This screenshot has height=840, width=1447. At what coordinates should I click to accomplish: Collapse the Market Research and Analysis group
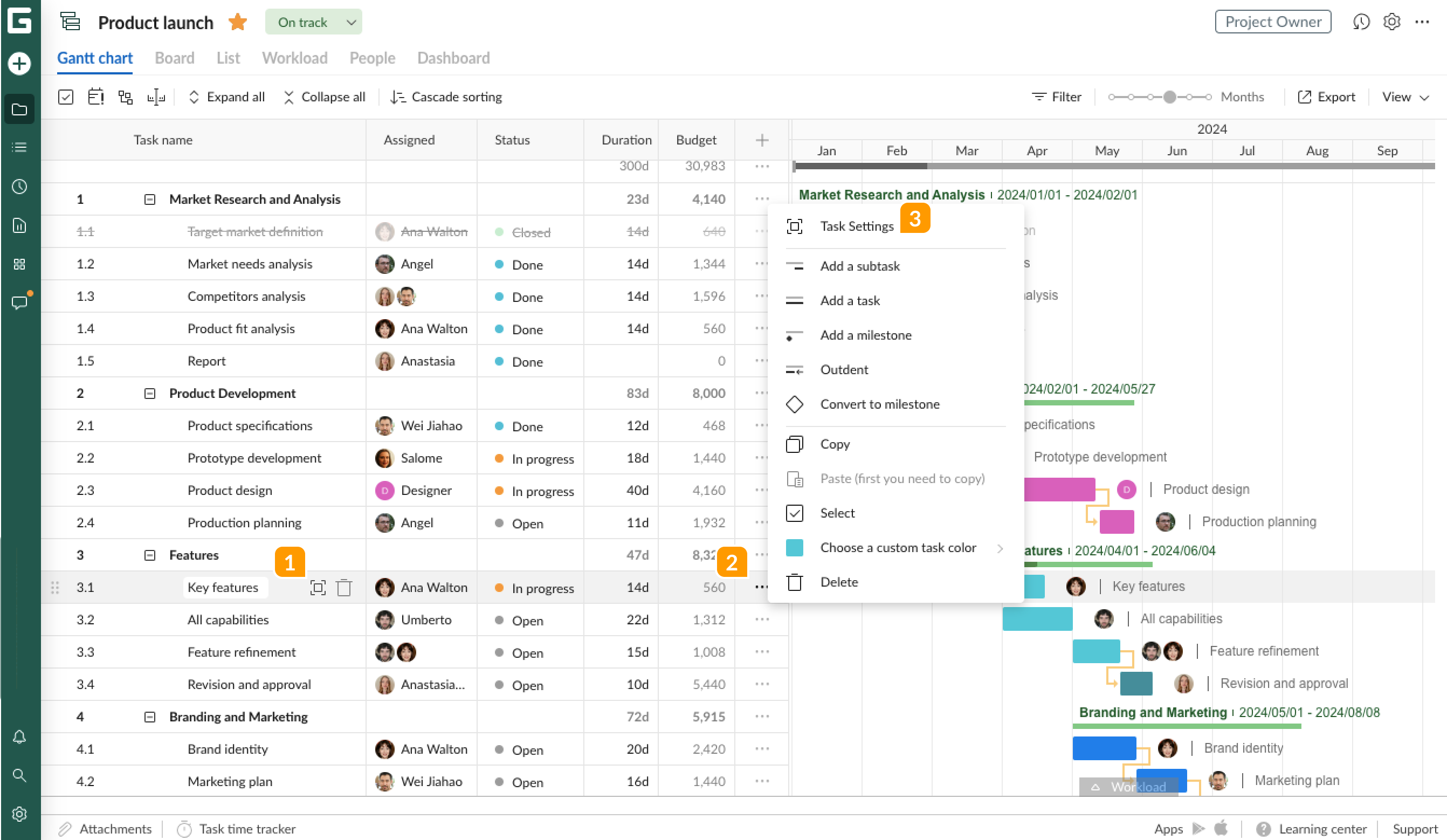tap(149, 199)
